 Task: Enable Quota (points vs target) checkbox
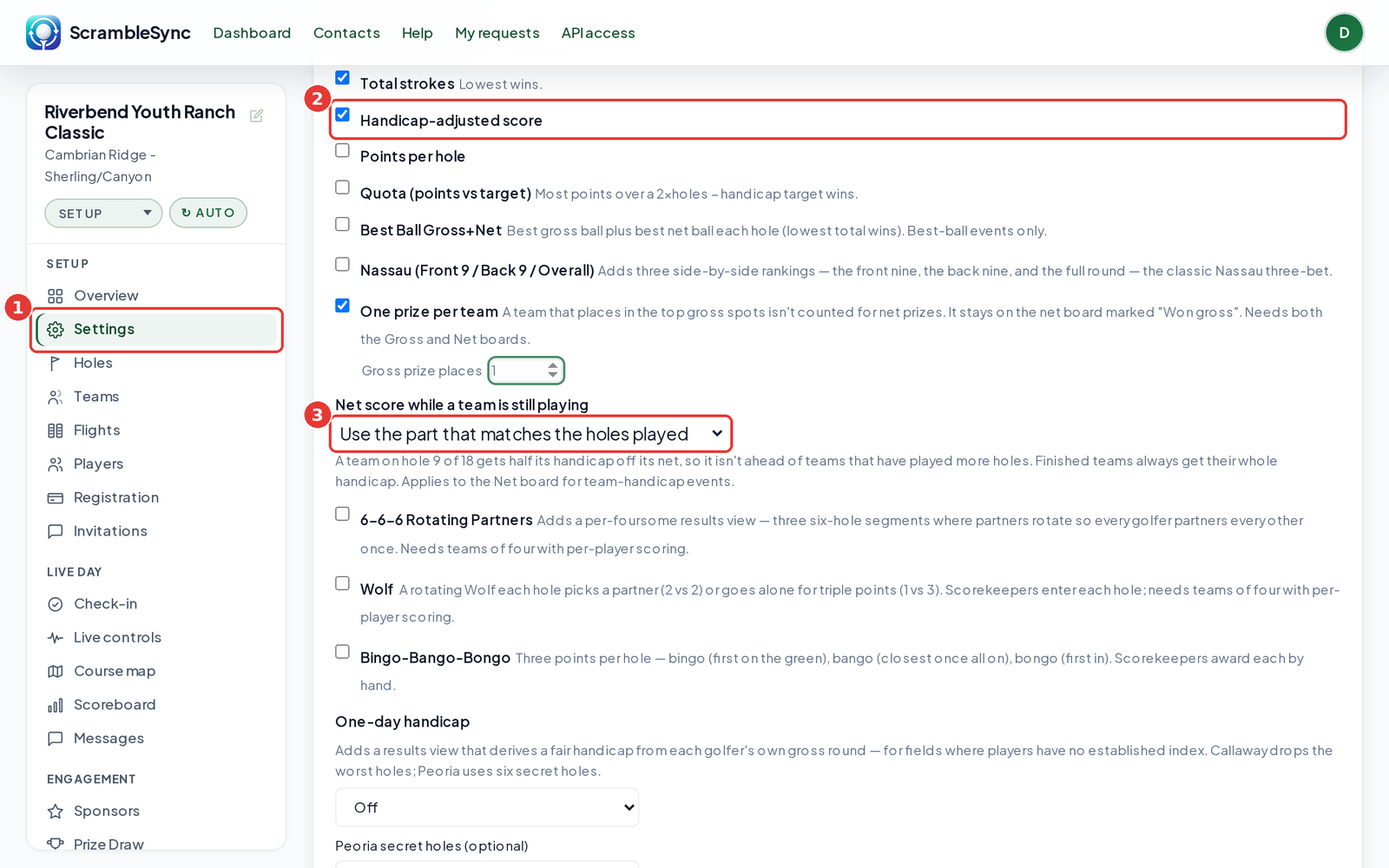point(343,187)
